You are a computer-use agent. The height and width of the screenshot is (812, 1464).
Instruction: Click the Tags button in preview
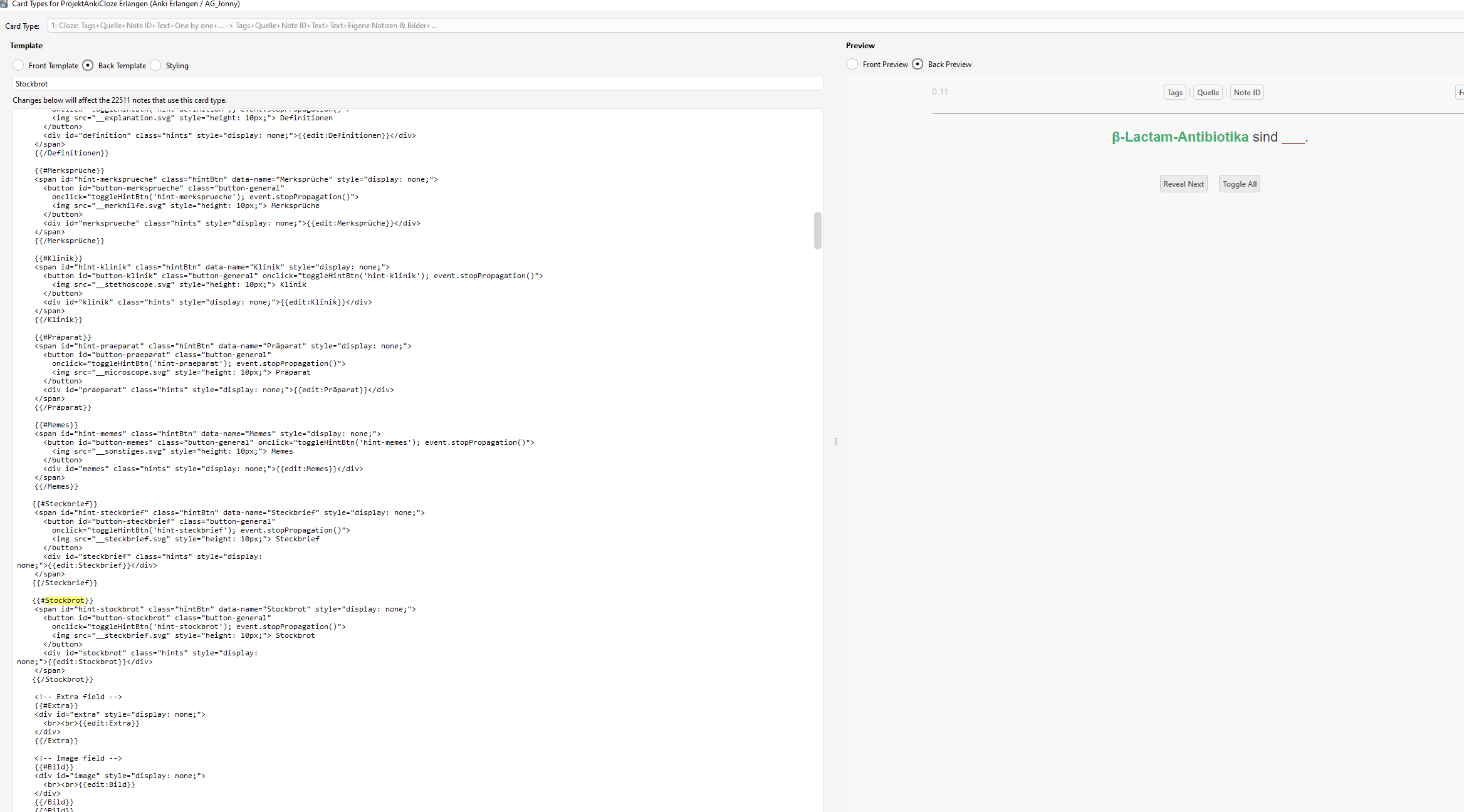[x=1174, y=93]
